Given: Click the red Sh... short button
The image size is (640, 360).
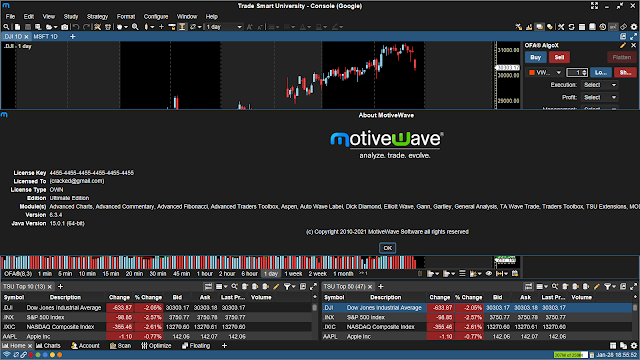Looking at the screenshot, I should tap(625, 73).
